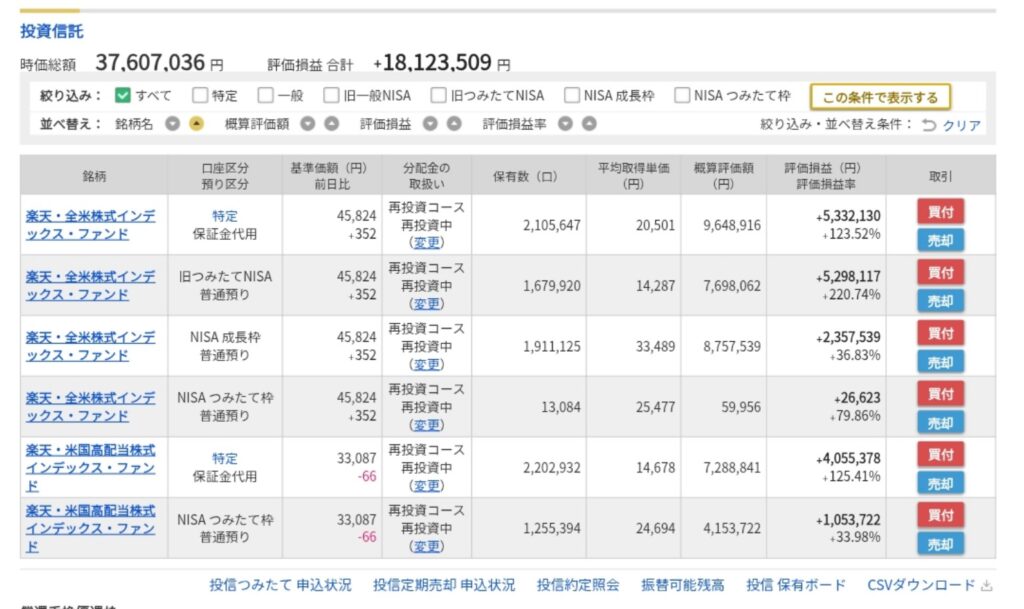This screenshot has height=609, width=1024.
Task: Click 売却 for the +5,298,117 row
Action: (940, 301)
